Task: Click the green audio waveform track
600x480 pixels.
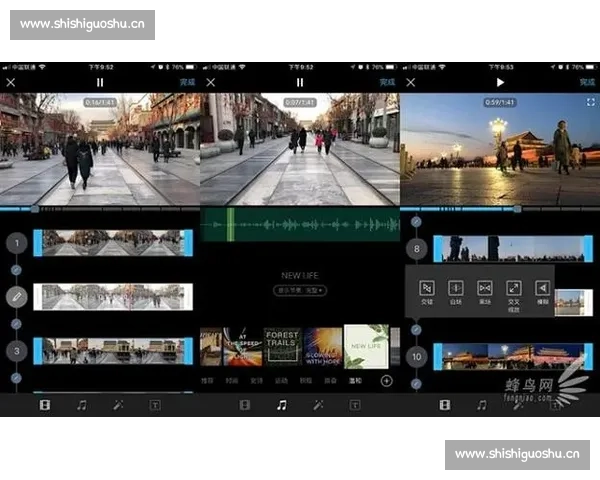Action: 300,225
